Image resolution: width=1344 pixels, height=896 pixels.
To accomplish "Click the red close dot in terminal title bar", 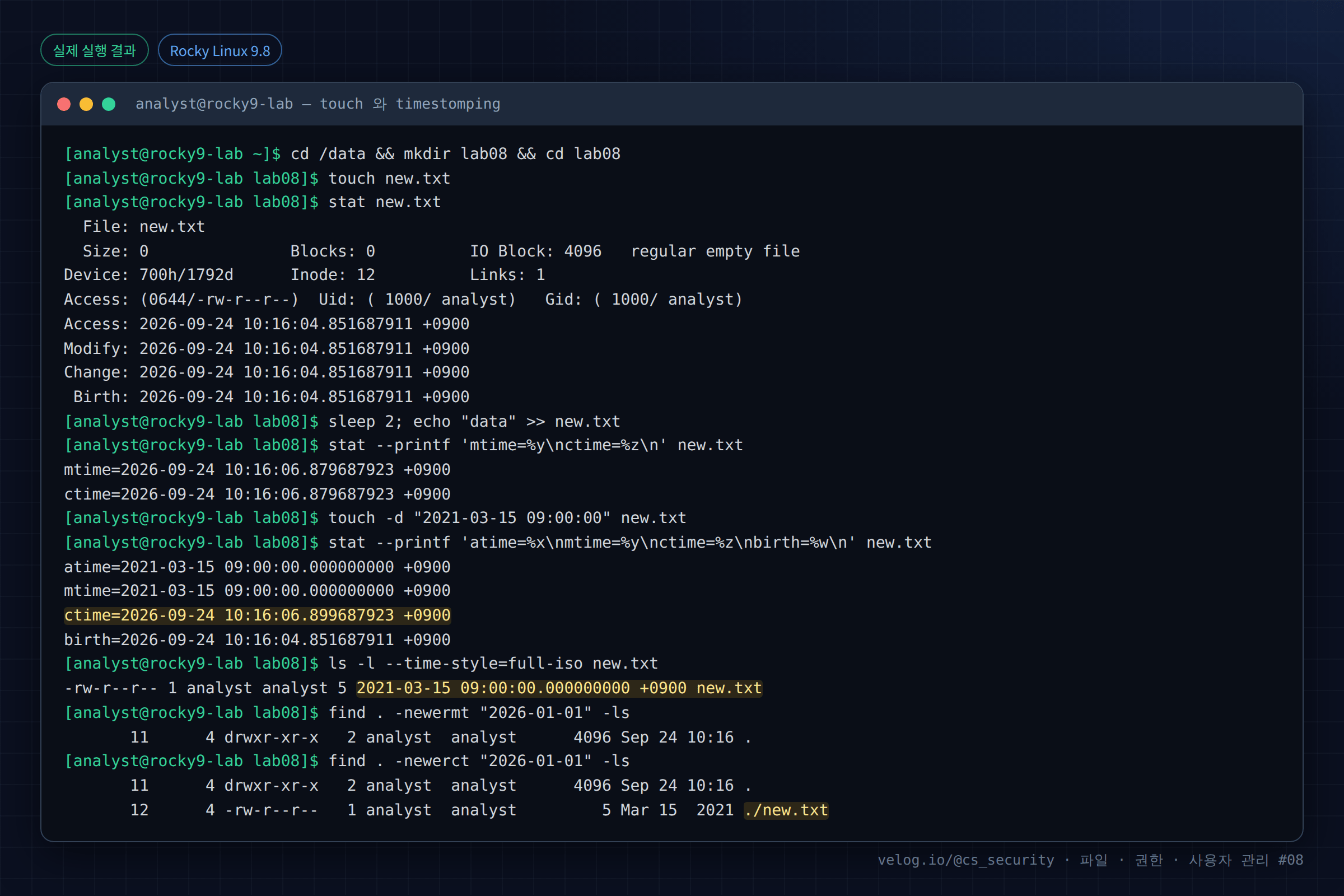I will pyautogui.click(x=64, y=104).
